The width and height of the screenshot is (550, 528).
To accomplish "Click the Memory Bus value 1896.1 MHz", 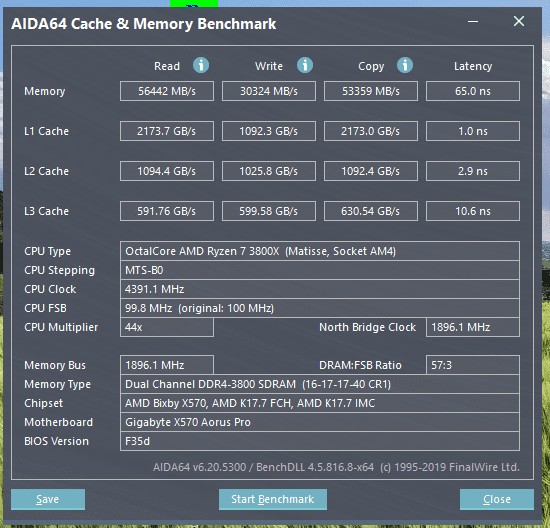I will 167,365.
